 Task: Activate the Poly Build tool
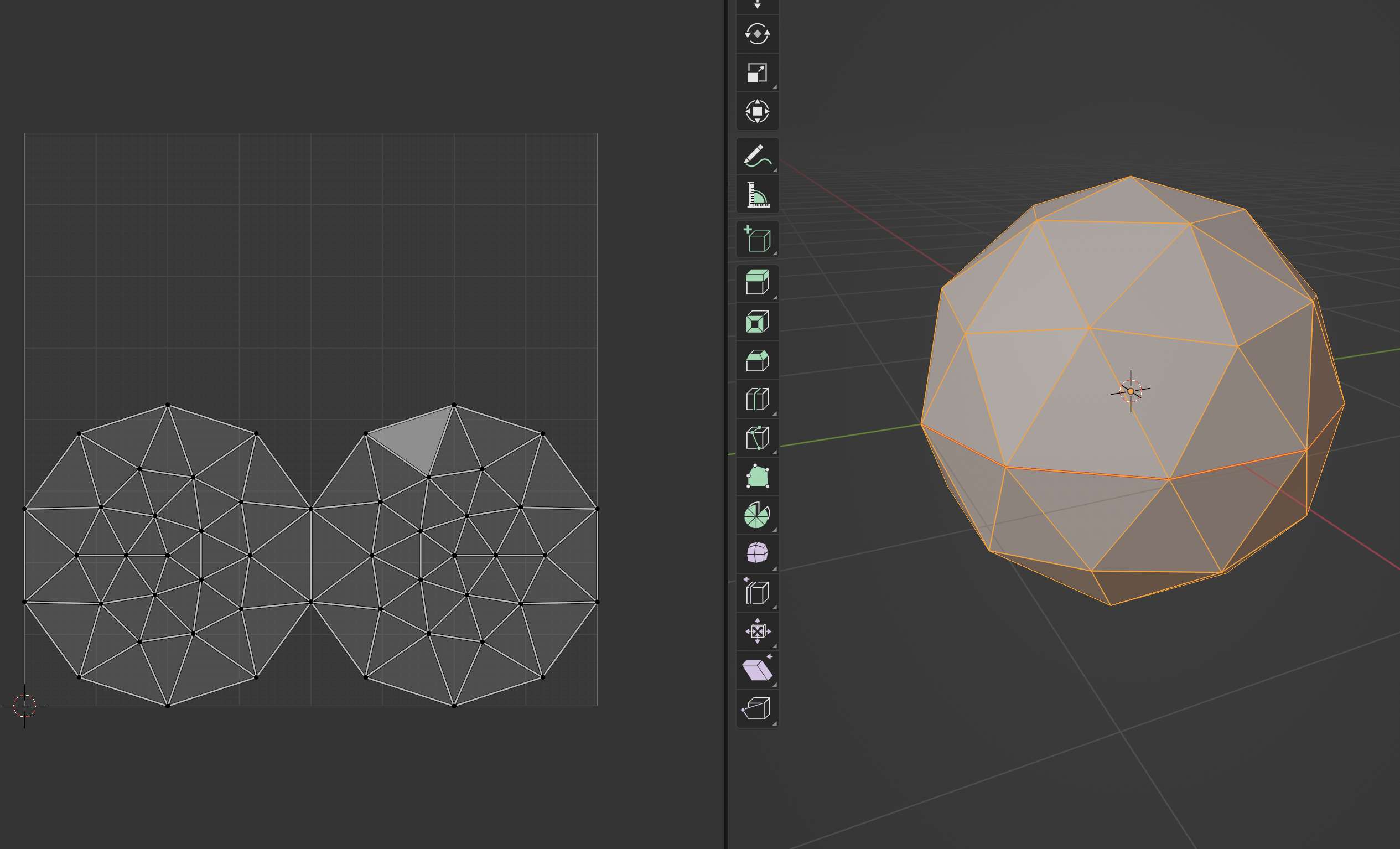(x=757, y=476)
